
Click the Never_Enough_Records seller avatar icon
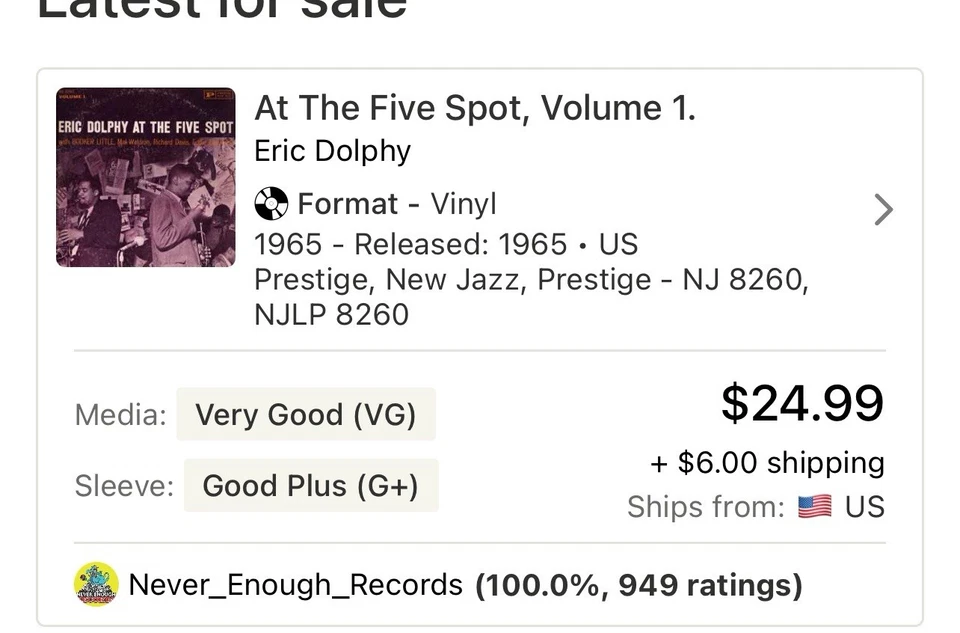[94, 584]
